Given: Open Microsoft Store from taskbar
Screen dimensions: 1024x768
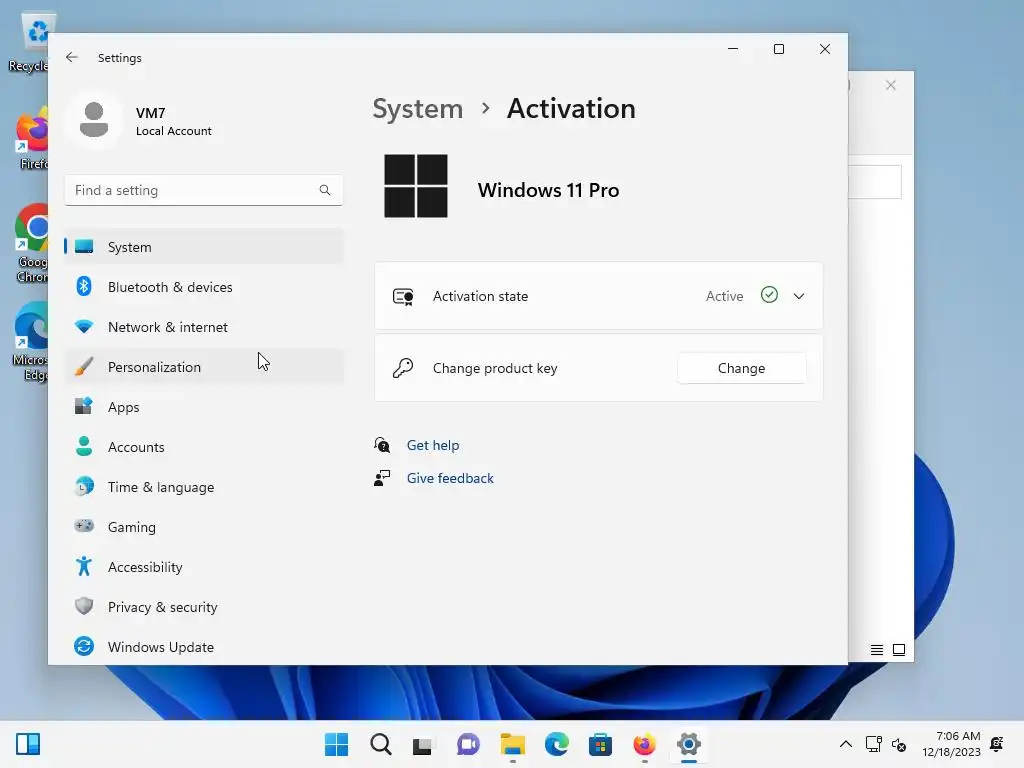Looking at the screenshot, I should [x=600, y=744].
